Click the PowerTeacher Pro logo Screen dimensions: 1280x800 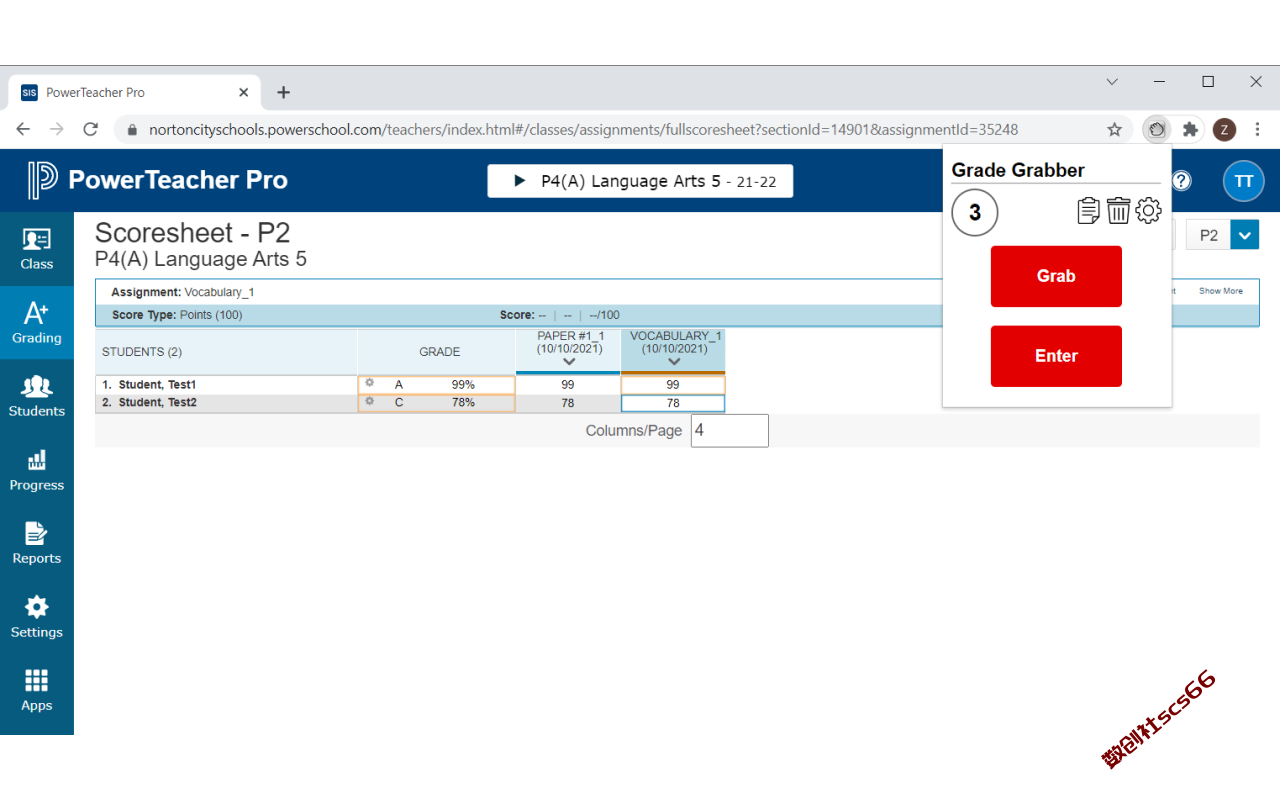[x=158, y=180]
